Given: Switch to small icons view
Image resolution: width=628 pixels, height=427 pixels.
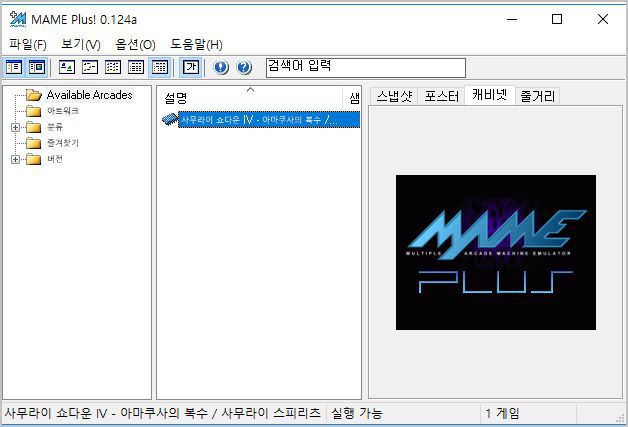Looking at the screenshot, I should click(x=90, y=67).
